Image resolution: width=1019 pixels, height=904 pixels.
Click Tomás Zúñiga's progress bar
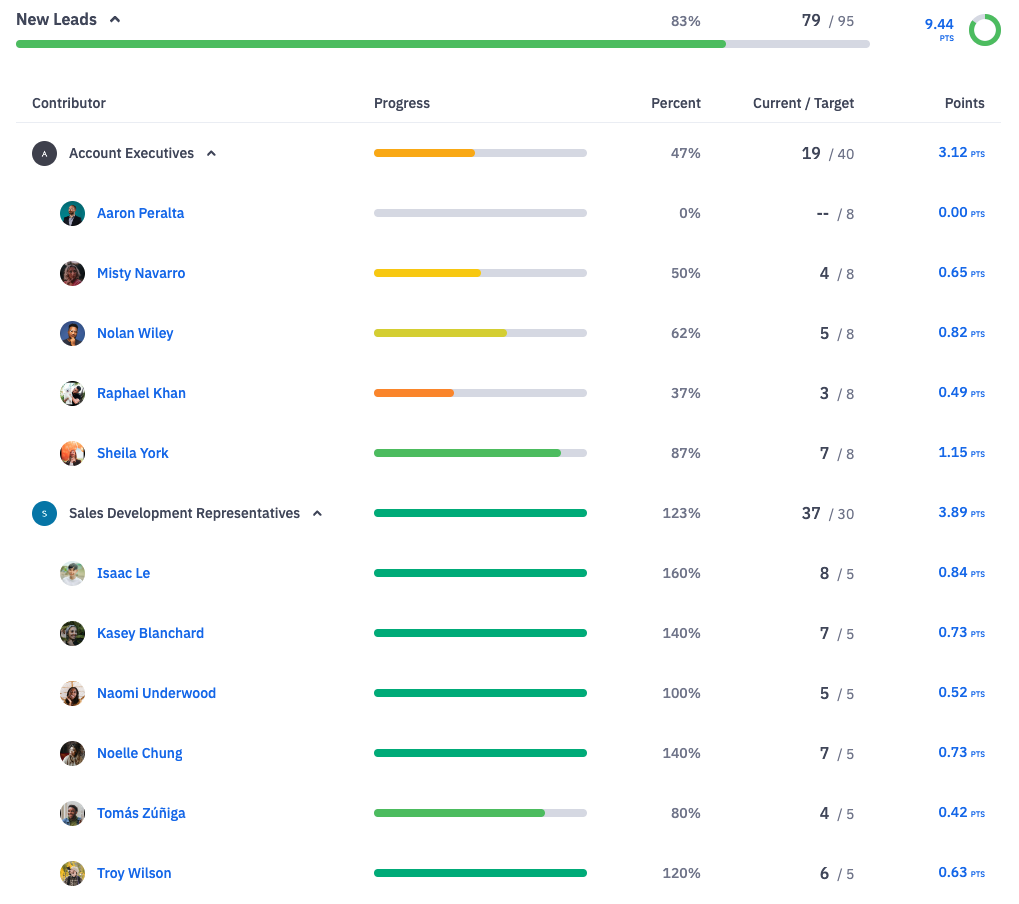(x=480, y=813)
